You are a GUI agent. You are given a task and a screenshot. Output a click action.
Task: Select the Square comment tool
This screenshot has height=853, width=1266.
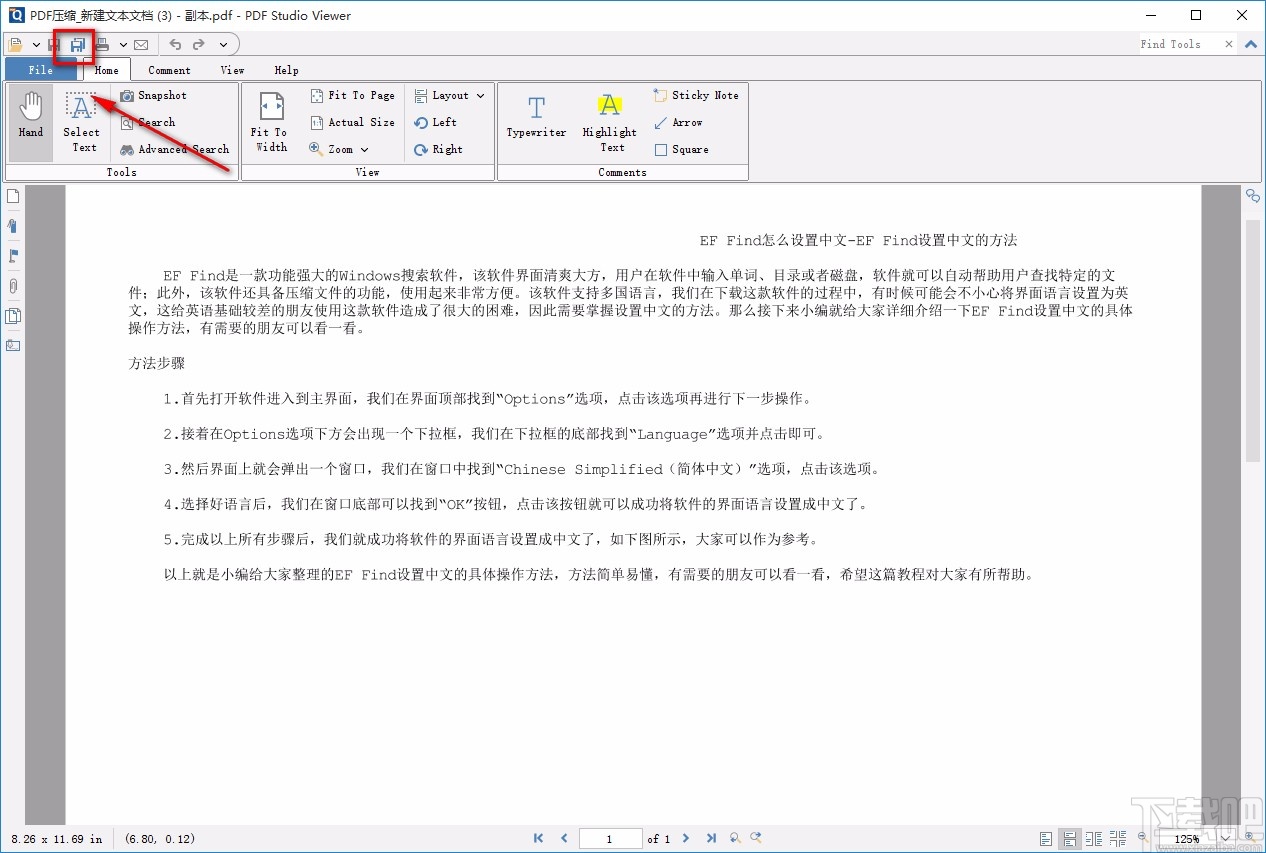click(681, 149)
